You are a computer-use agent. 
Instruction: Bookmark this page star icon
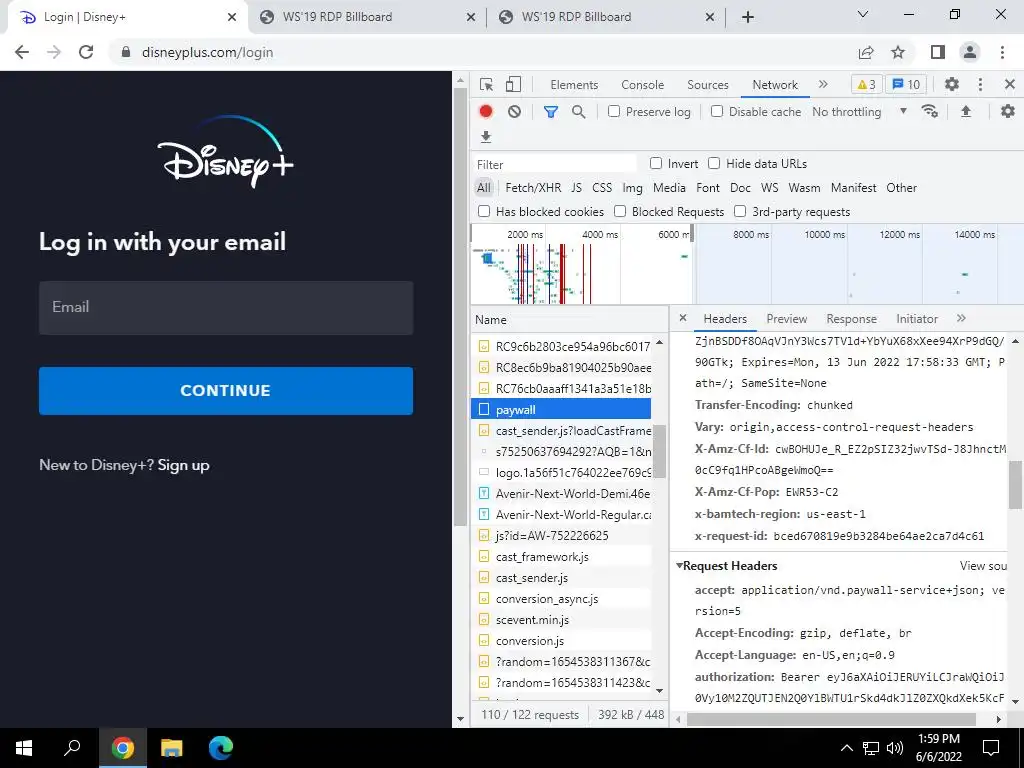pyautogui.click(x=899, y=52)
